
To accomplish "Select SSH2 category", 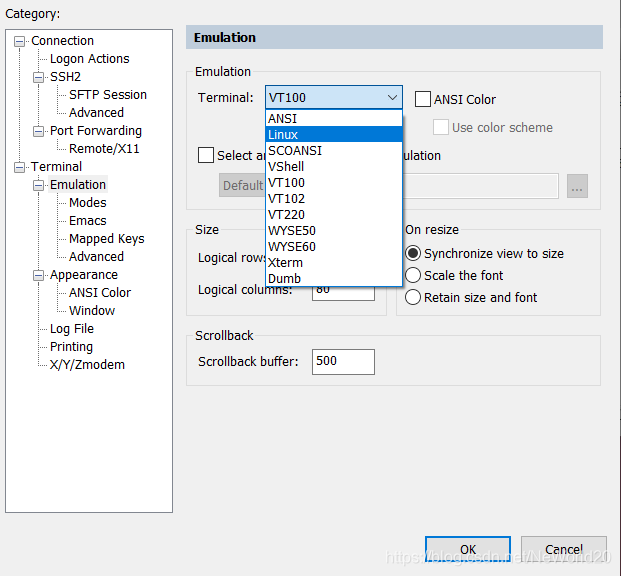I will [65, 76].
